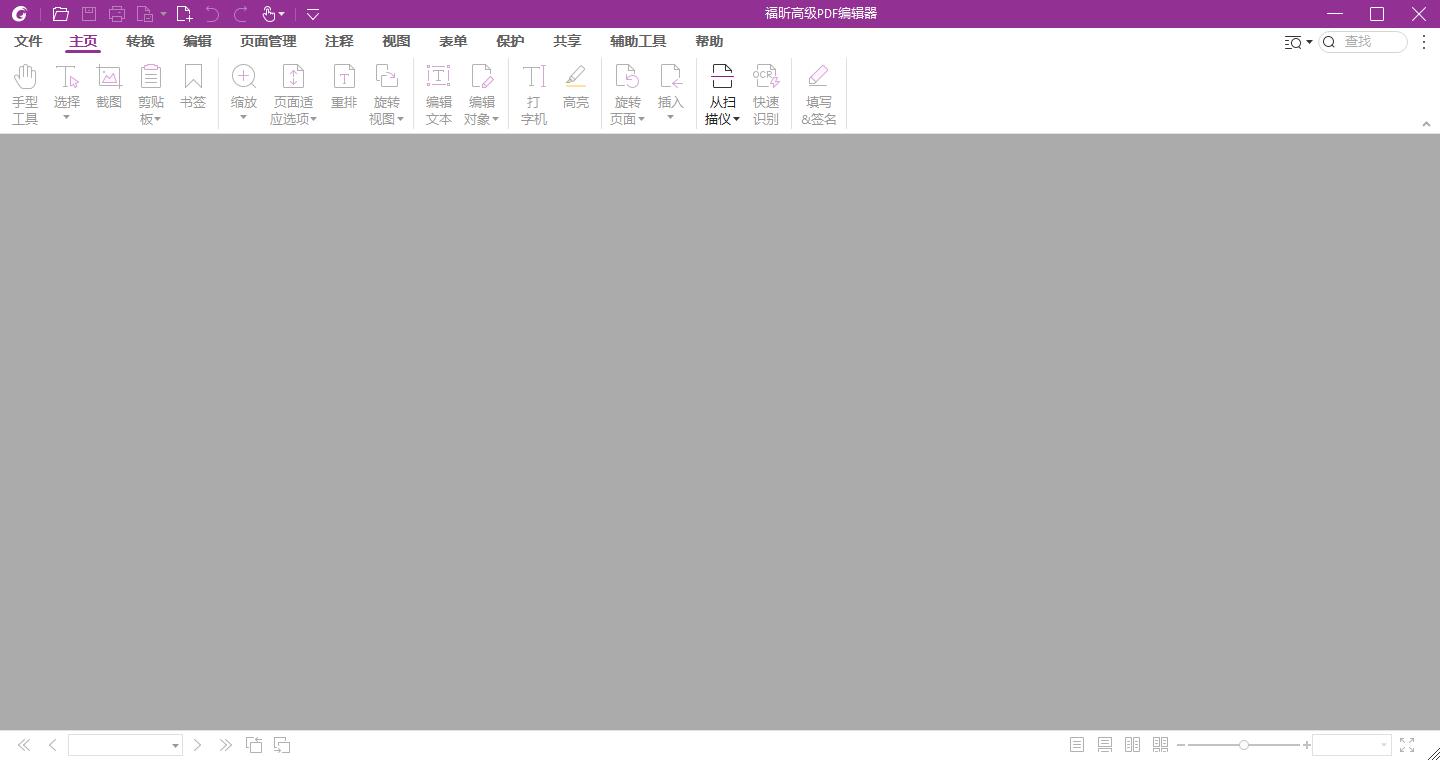Click the Open file folder icon
1440x760 pixels.
click(61, 14)
